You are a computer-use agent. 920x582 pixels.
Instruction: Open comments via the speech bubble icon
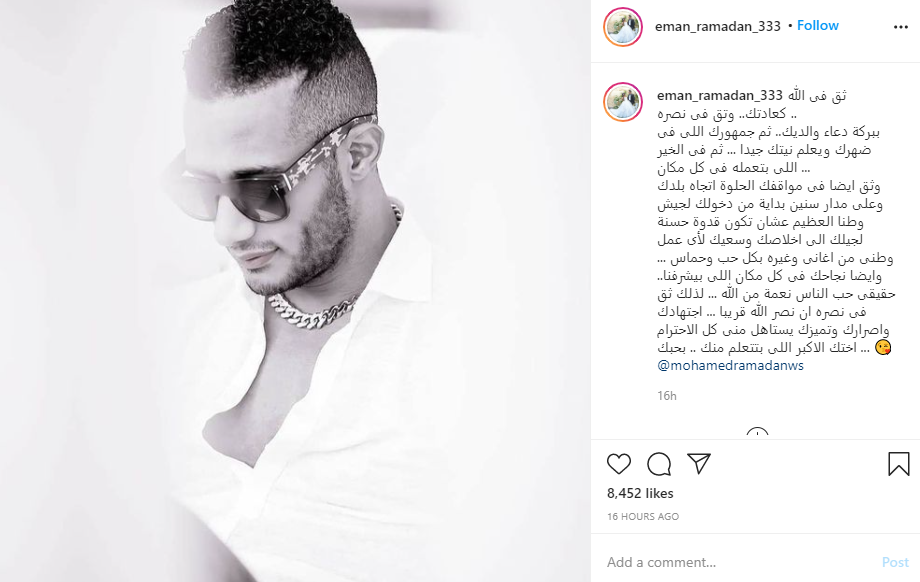(659, 464)
